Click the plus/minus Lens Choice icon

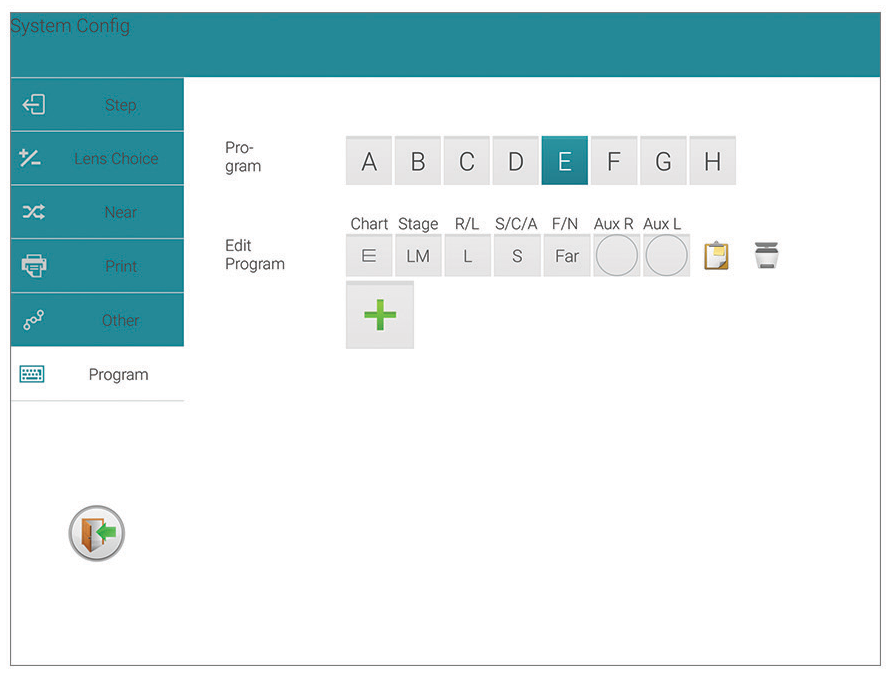click(x=30, y=157)
